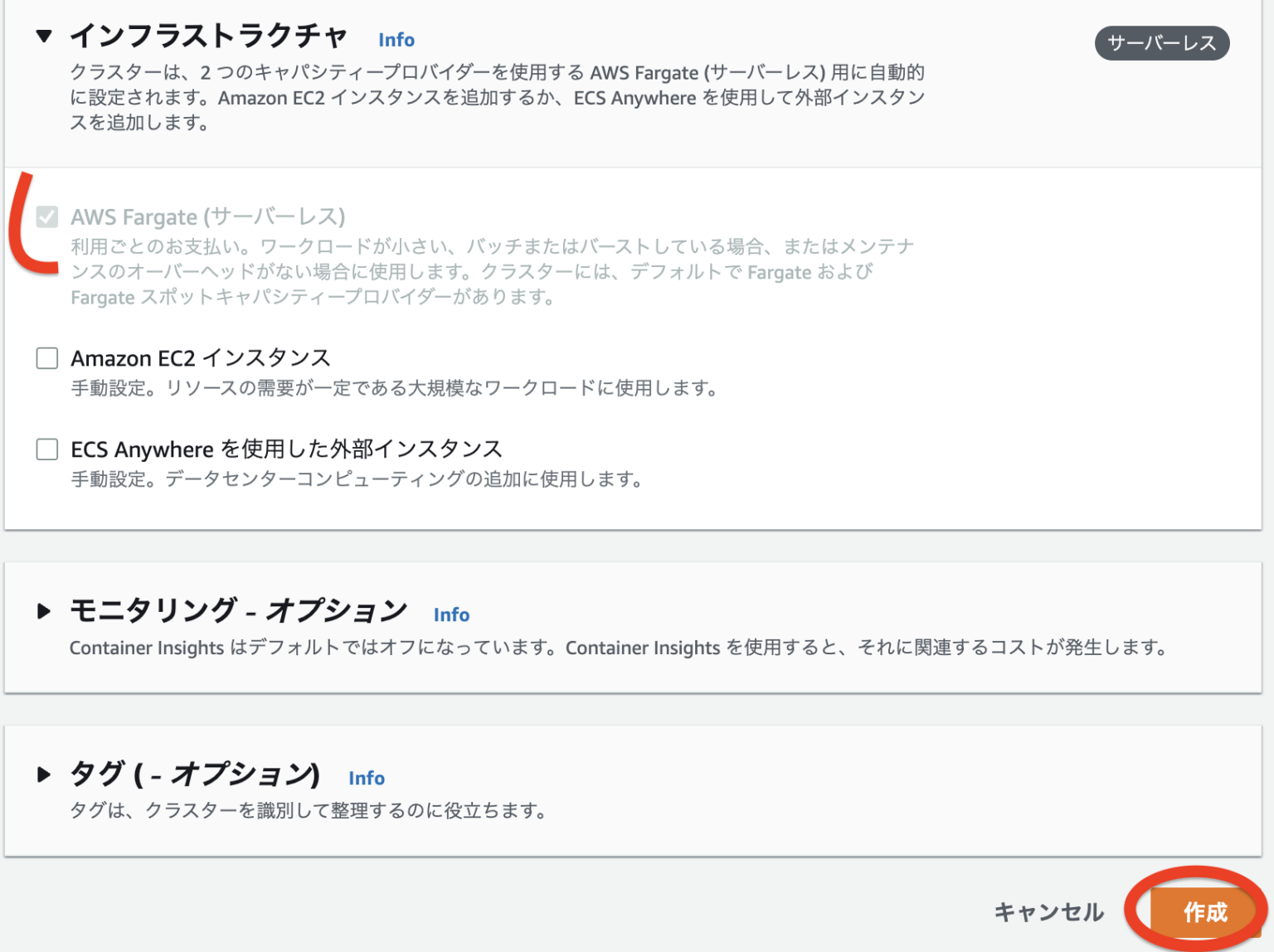The height and width of the screenshot is (952, 1274).
Task: Open the Info link beside モニタリング
Action: [451, 614]
